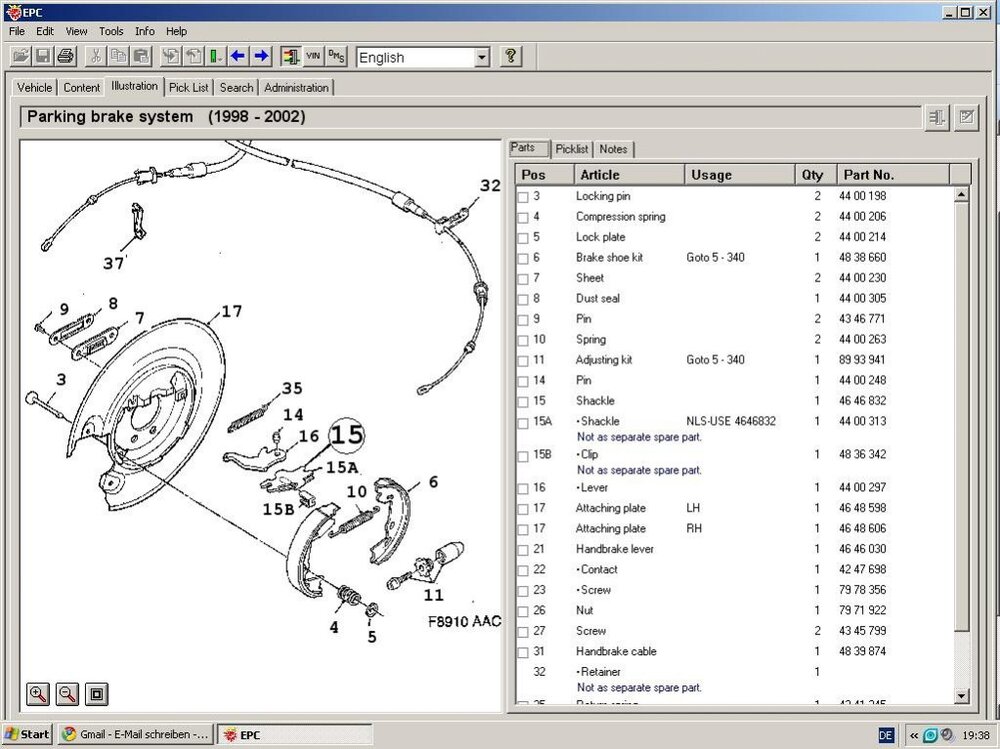Open the Edit menu
The height and width of the screenshot is (749, 1000).
point(45,31)
